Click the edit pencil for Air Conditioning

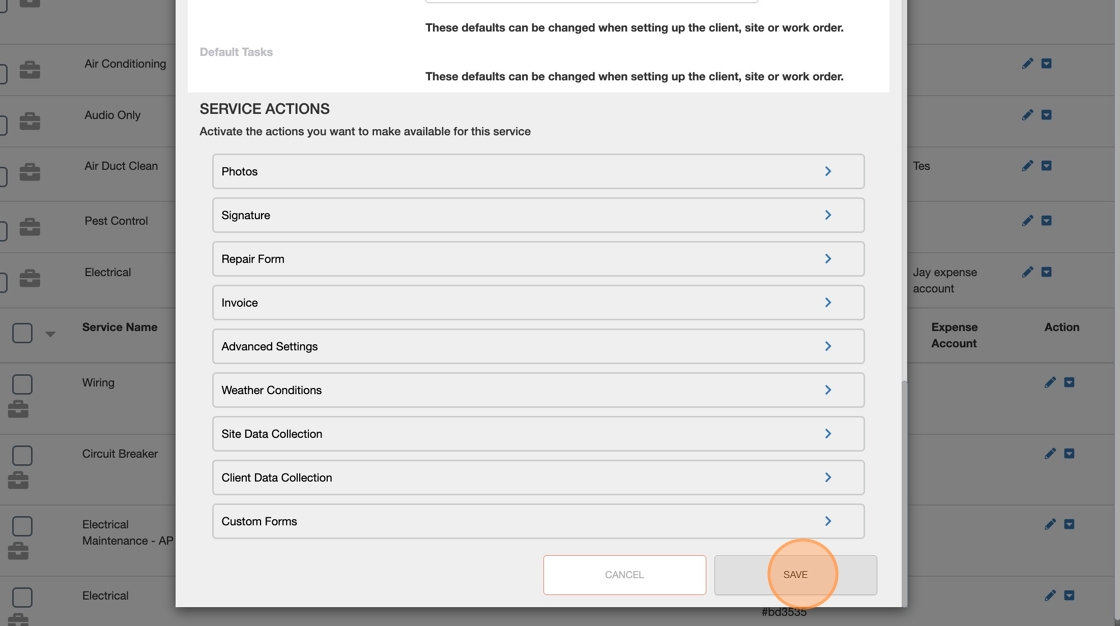coord(1027,64)
